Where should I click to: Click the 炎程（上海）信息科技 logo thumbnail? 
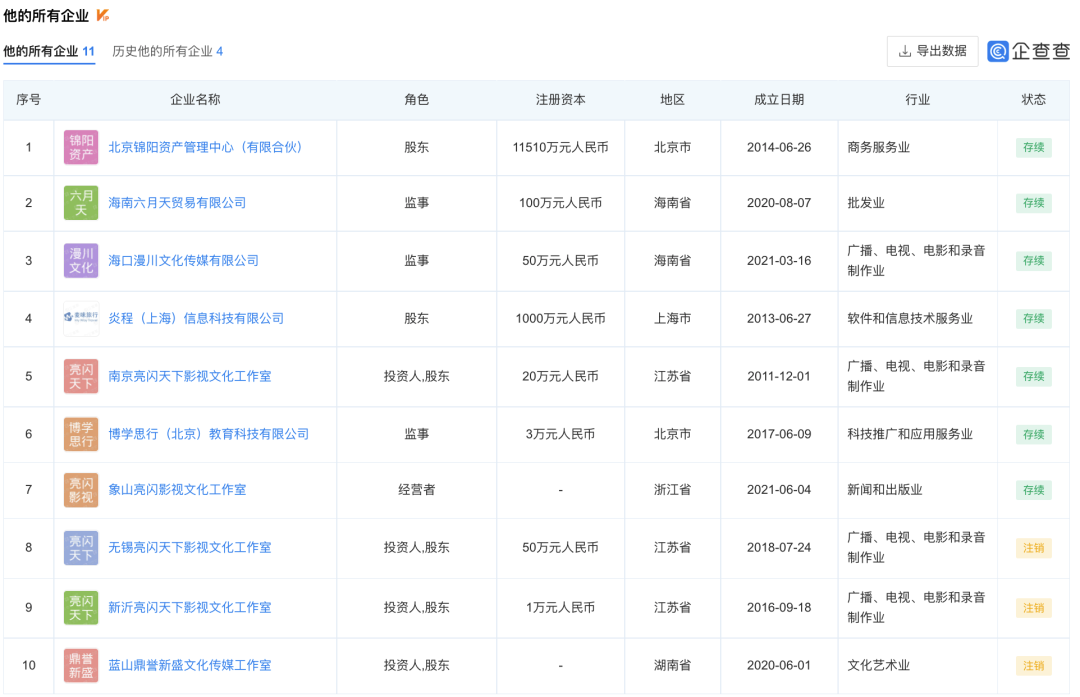point(81,318)
